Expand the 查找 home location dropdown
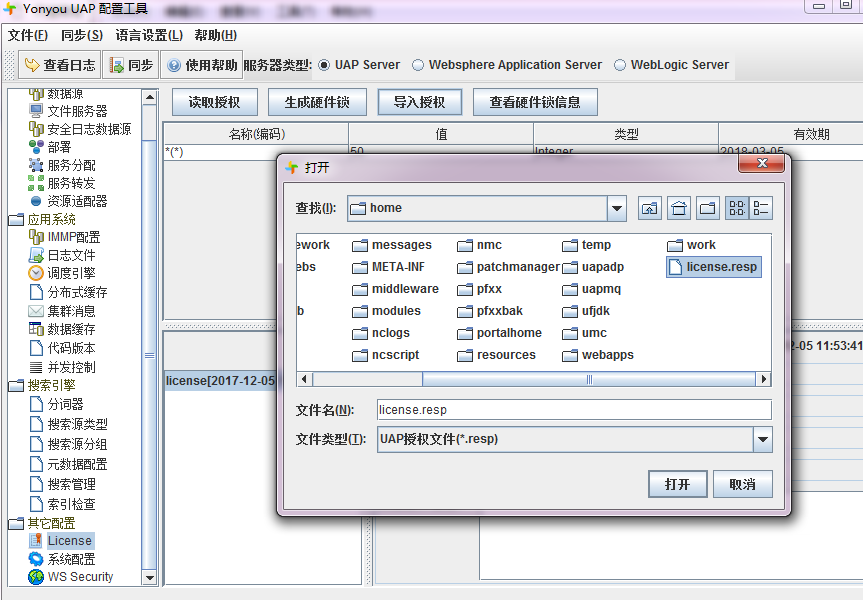This screenshot has width=863, height=600. click(x=617, y=209)
